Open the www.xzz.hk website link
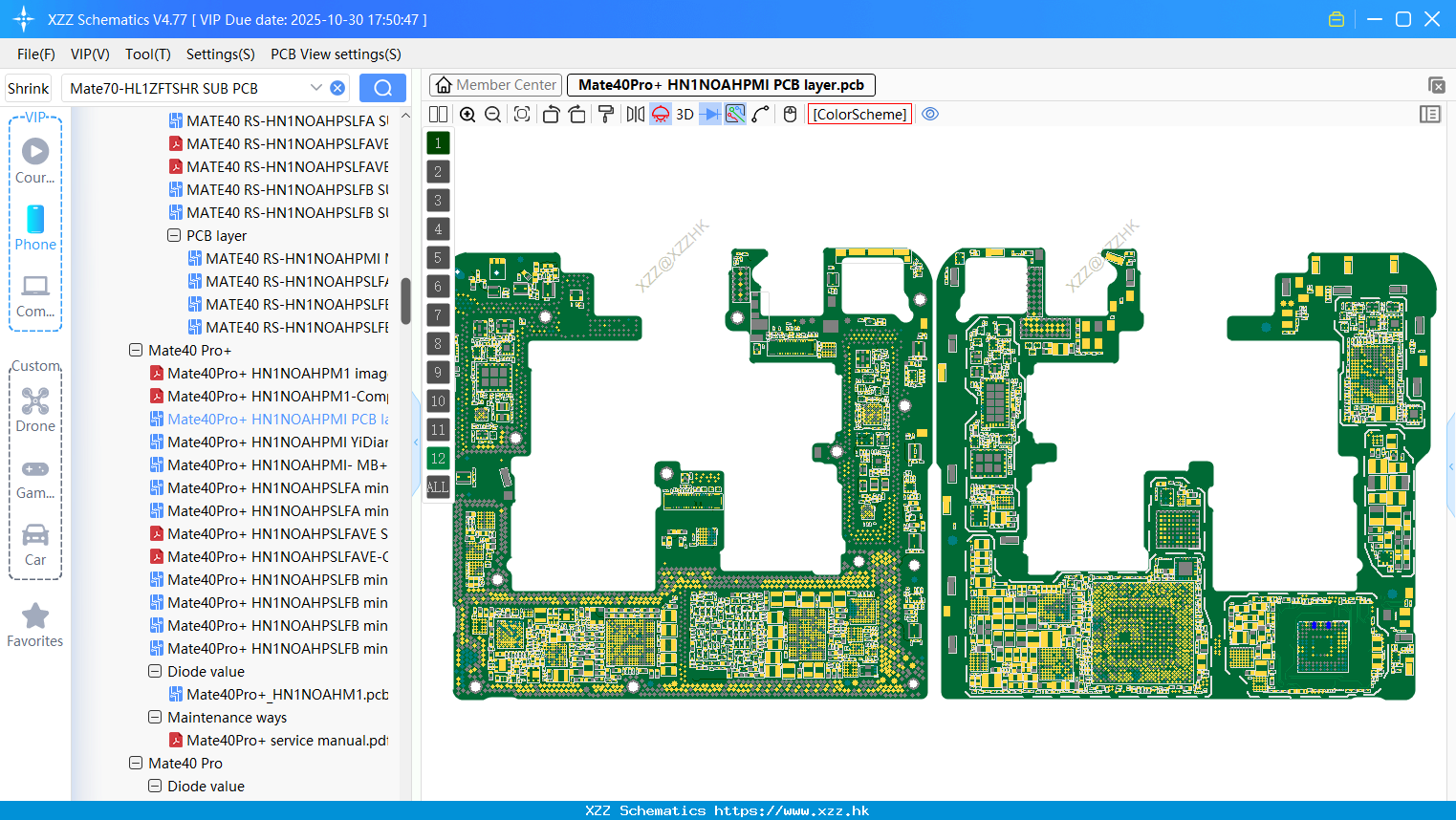1456x820 pixels. [792, 810]
